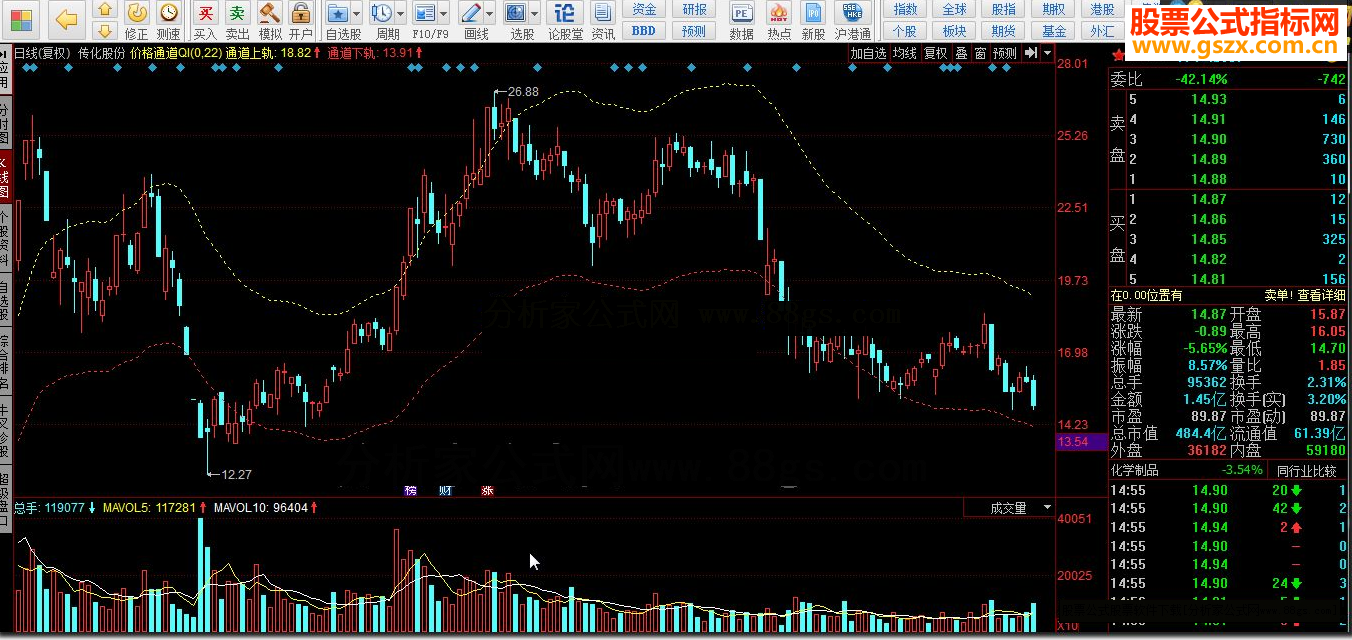
Task: Toggle 均线 moving average display
Action: 904,53
